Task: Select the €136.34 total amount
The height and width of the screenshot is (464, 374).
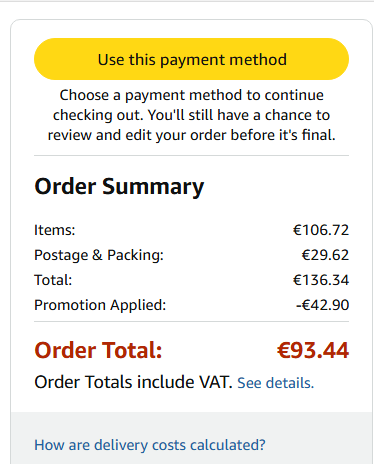Action: tap(321, 280)
